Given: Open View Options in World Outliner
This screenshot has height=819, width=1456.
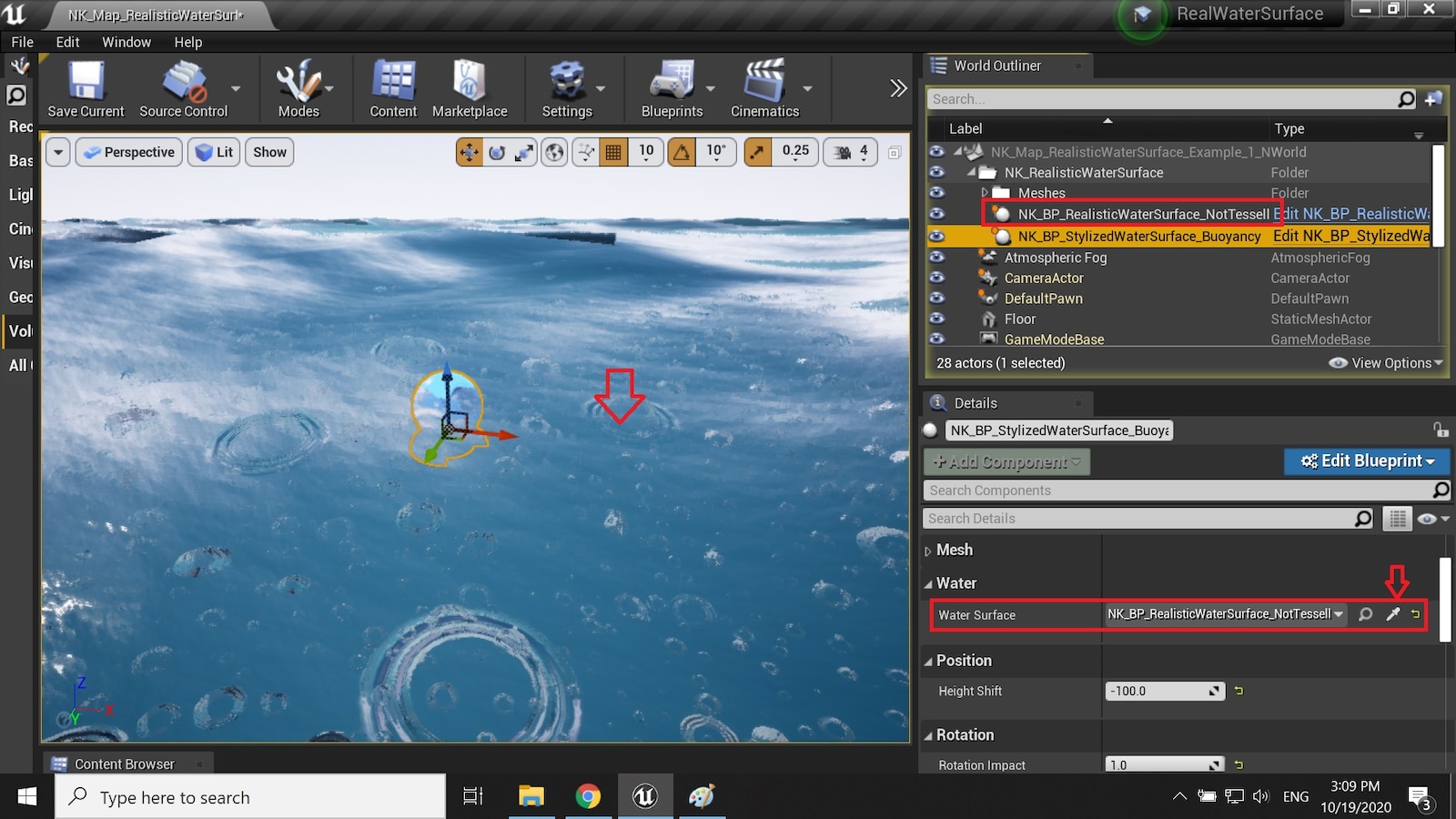Looking at the screenshot, I should [1385, 362].
